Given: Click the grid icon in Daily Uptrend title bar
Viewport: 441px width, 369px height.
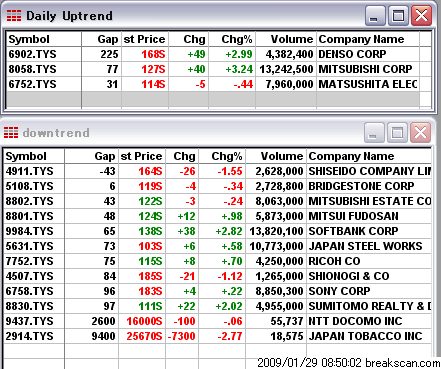Looking at the screenshot, I should point(14,16).
